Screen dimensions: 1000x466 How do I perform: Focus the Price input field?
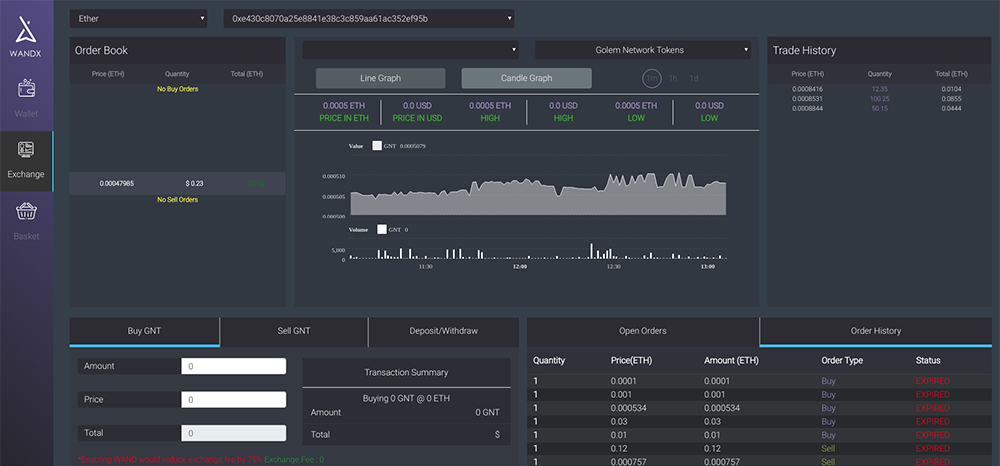233,400
